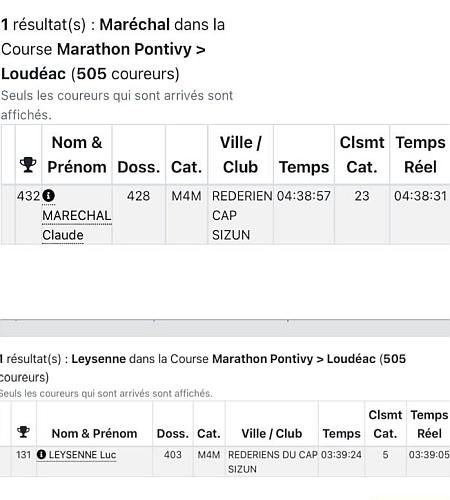Image resolution: width=450 pixels, height=500 pixels.
Task: Open the info icon next to MARECHAL Claude
Action: pyautogui.click(x=49, y=195)
